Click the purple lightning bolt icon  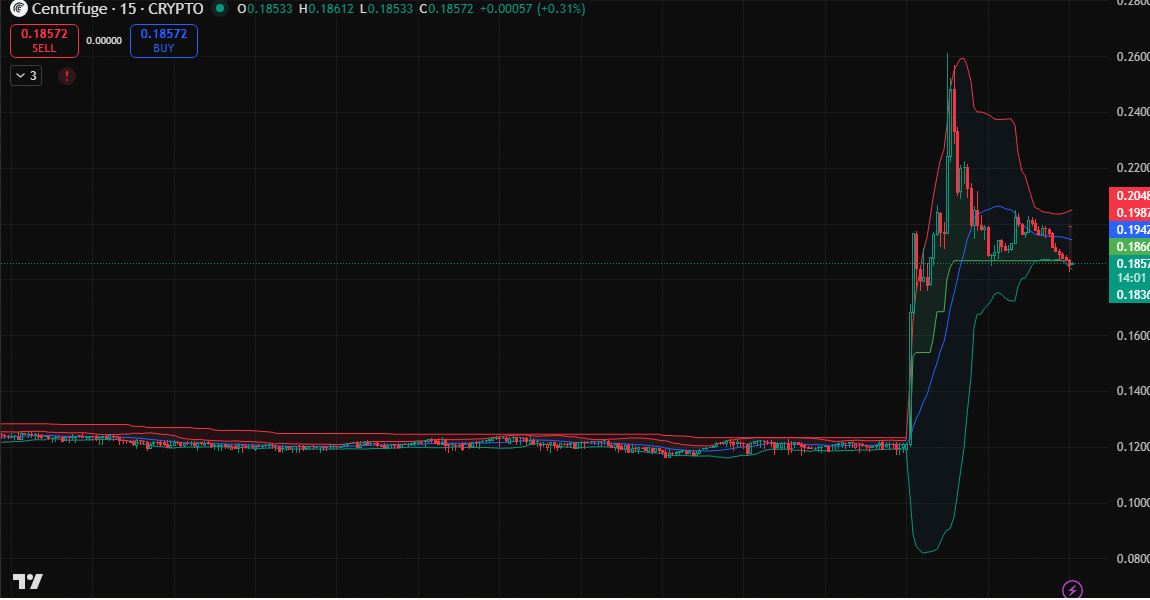[1072, 590]
